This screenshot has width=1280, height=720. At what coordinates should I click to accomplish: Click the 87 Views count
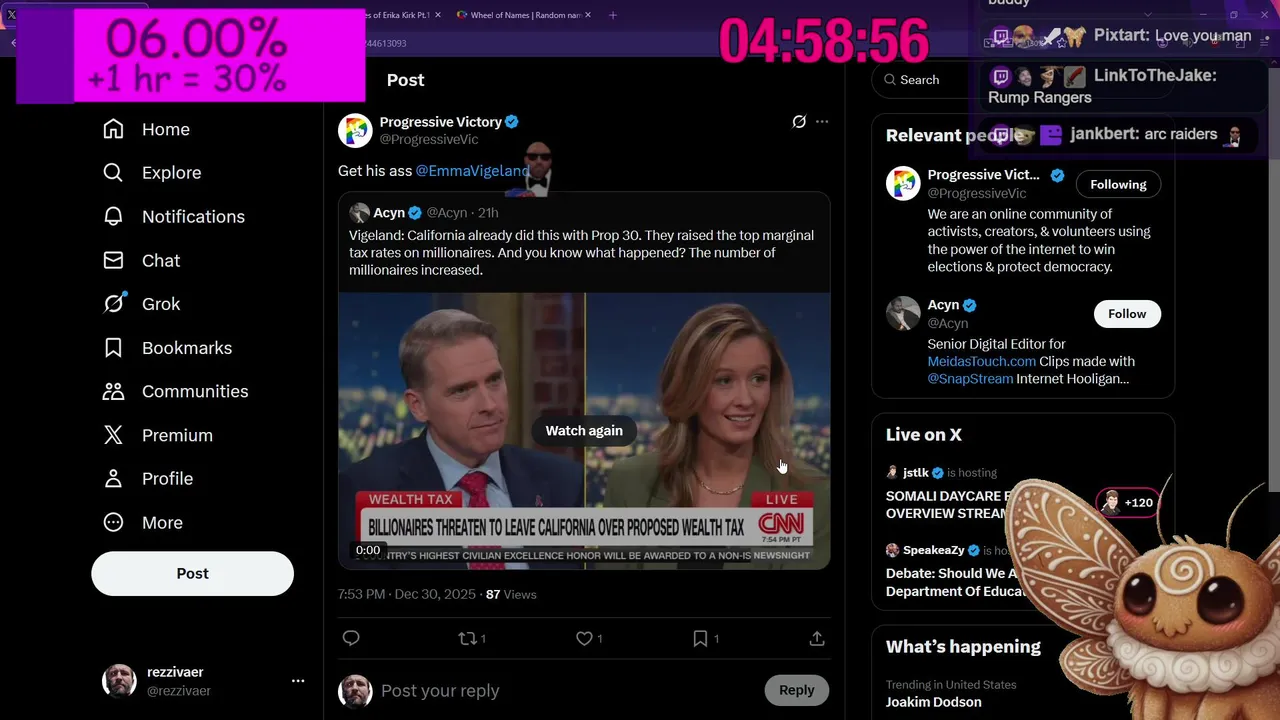(x=511, y=594)
